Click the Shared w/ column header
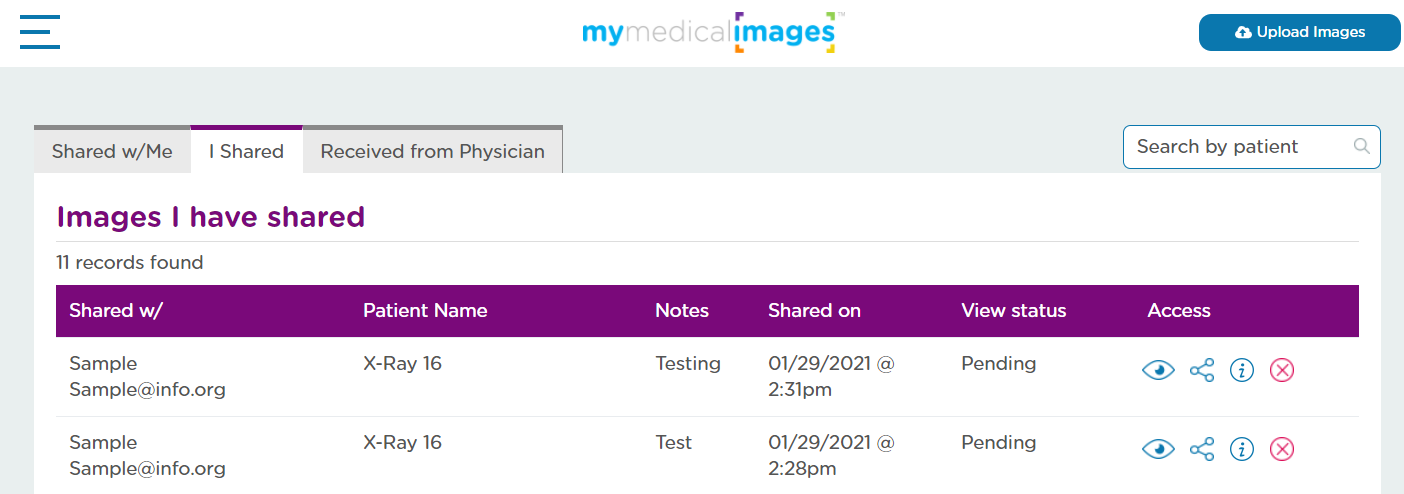The height and width of the screenshot is (494, 1404). click(x=115, y=311)
